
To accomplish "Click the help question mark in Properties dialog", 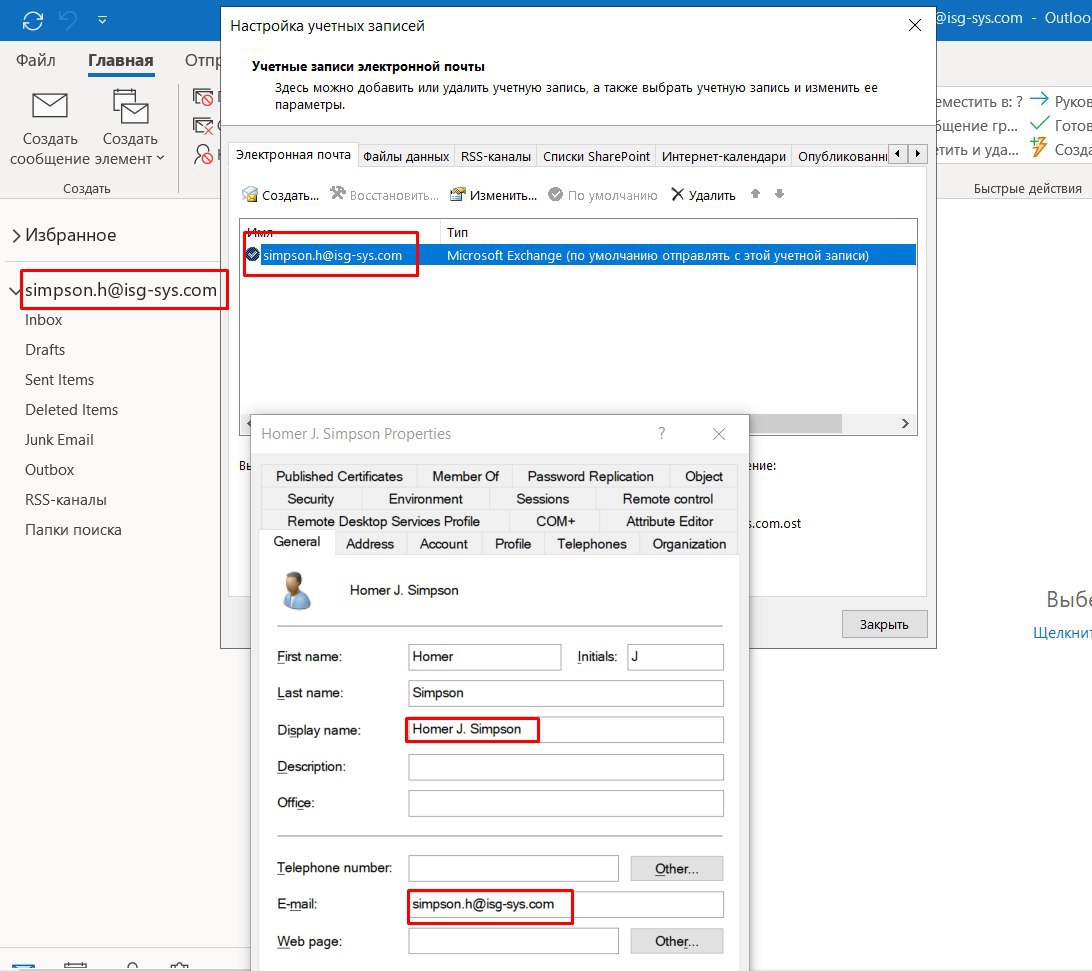I will tap(662, 434).
